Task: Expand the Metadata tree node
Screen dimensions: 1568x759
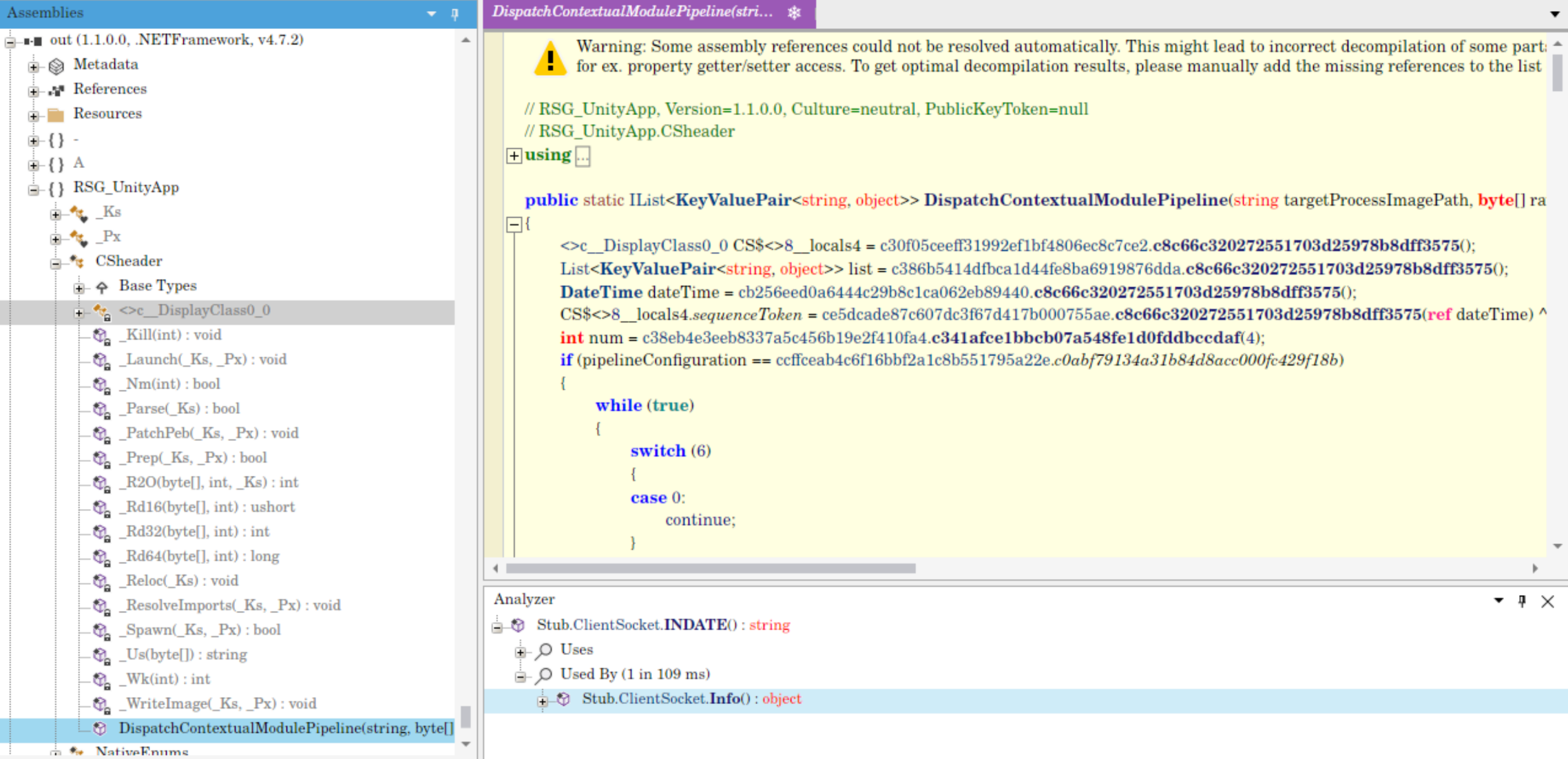Action: tap(33, 66)
